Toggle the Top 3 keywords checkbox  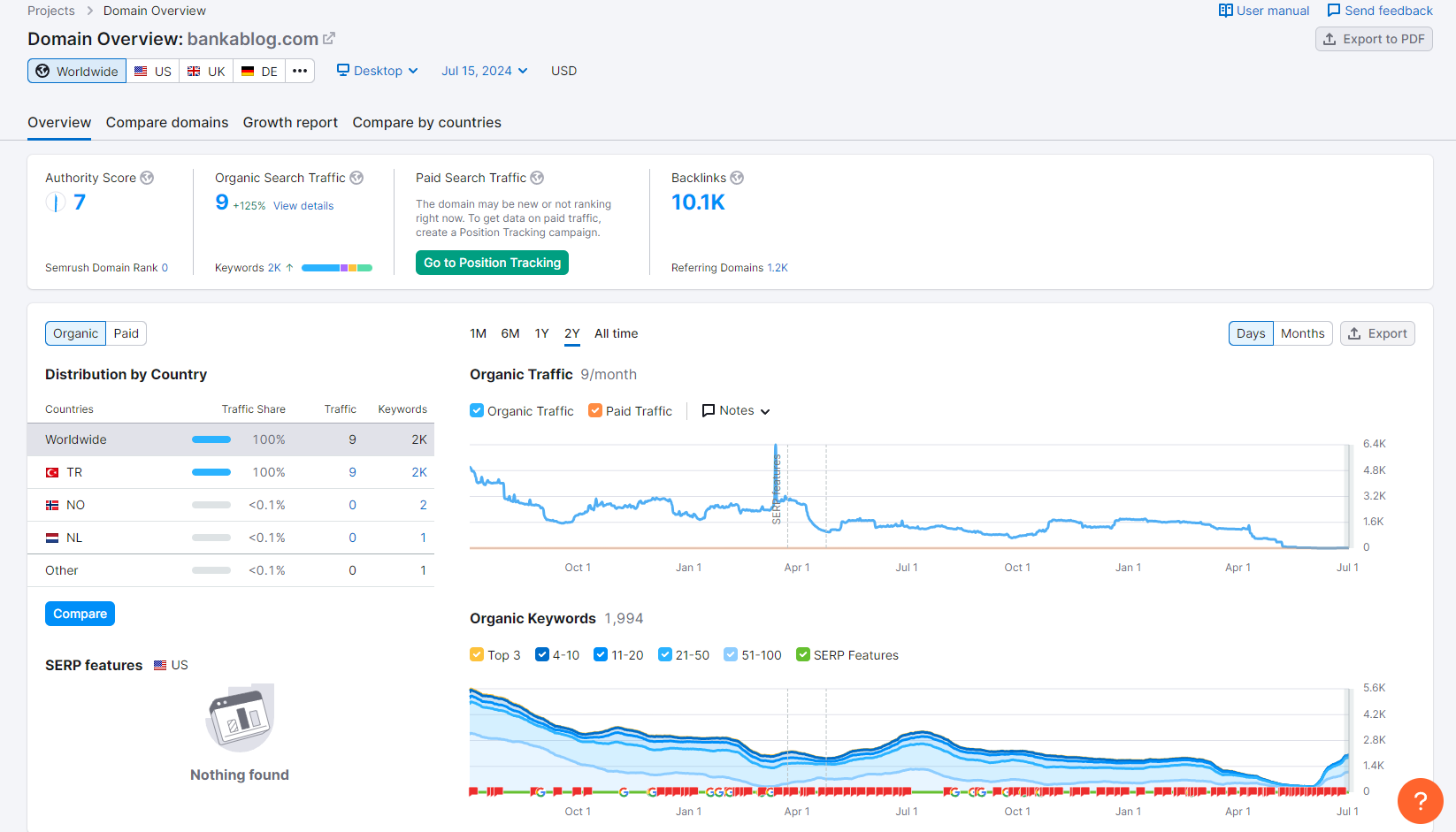pos(477,654)
